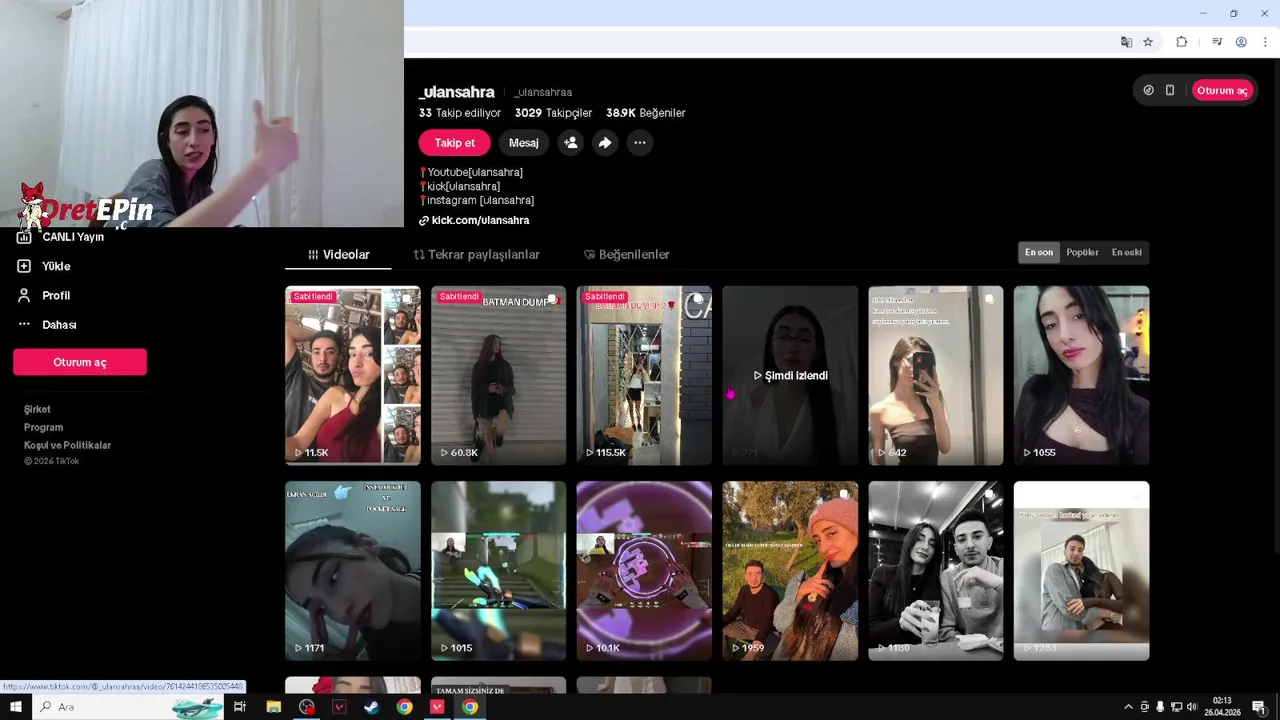
Task: Expand the Şirket footer section
Action: [x=37, y=409]
